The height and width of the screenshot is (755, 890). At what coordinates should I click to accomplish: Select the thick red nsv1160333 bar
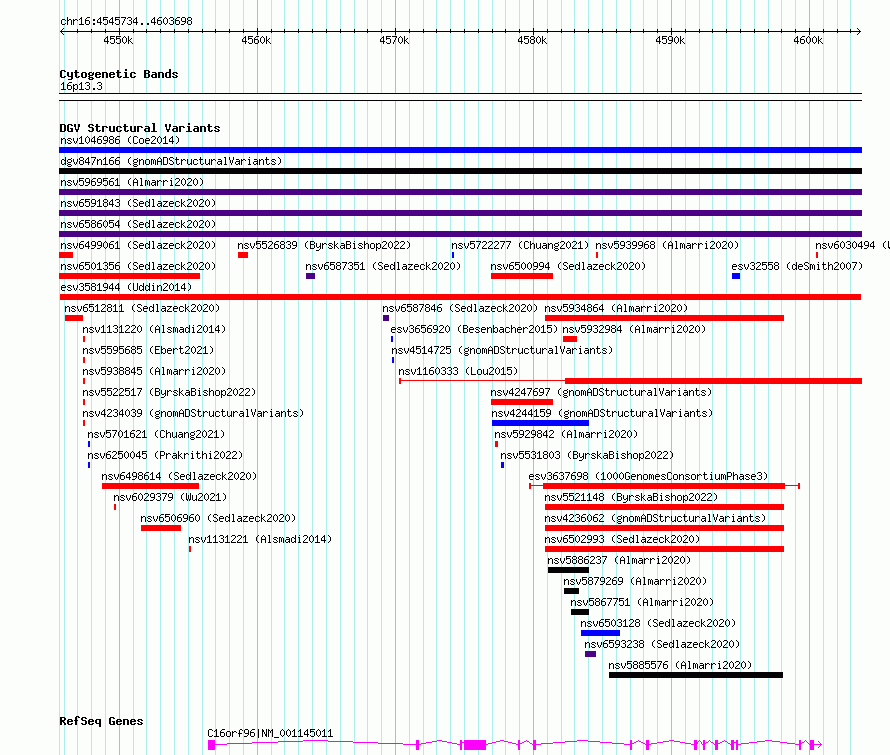713,381
